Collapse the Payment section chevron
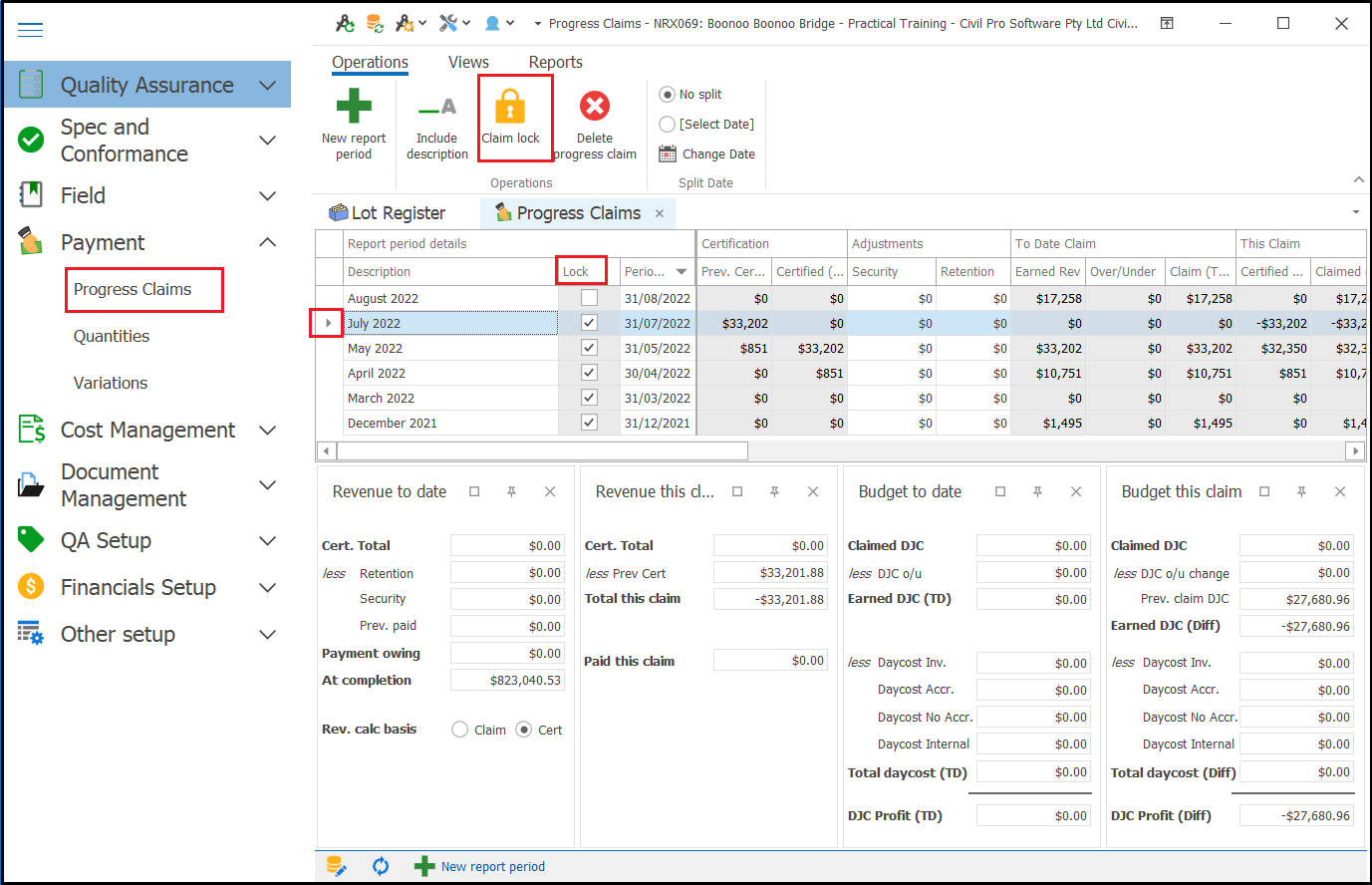The height and width of the screenshot is (885, 1372). click(267, 242)
